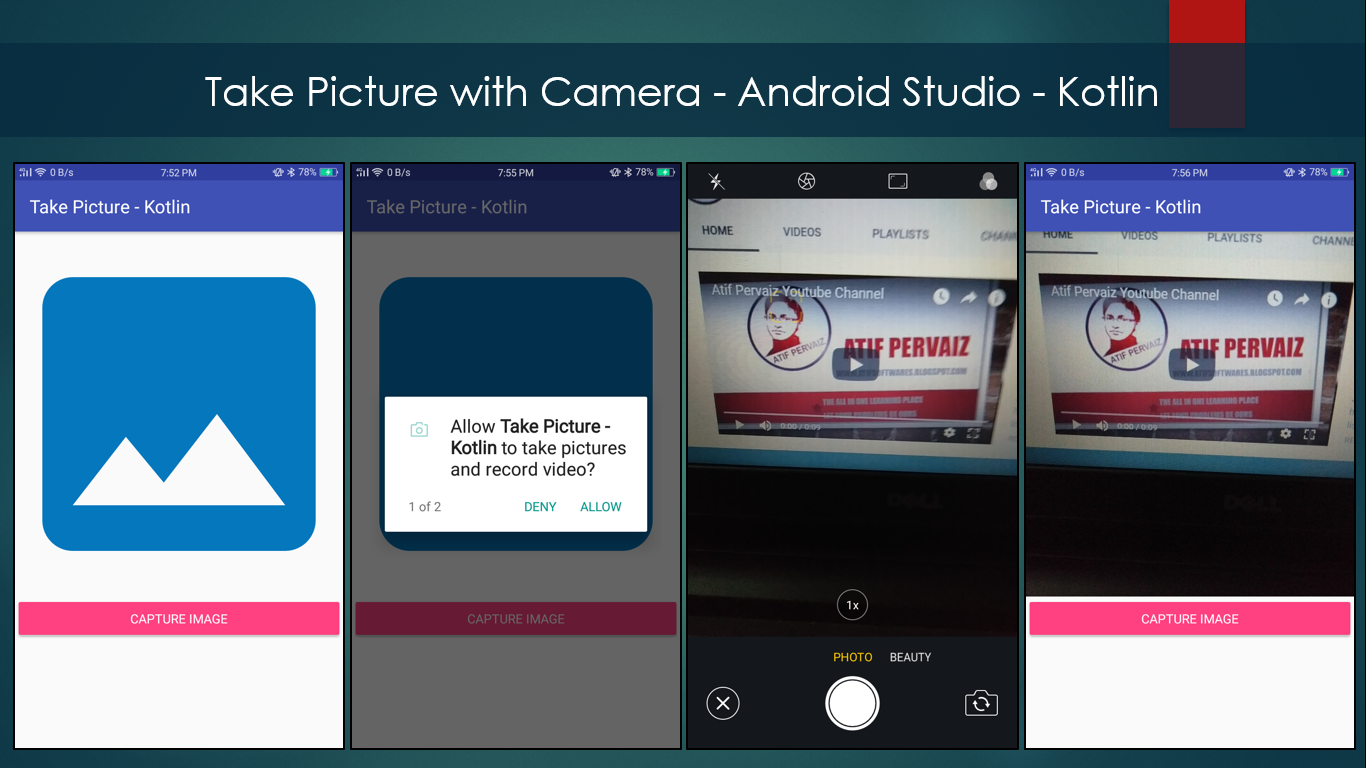Open the aperture settings icon in camera
Viewport: 1366px width, 768px height.
tap(806, 181)
